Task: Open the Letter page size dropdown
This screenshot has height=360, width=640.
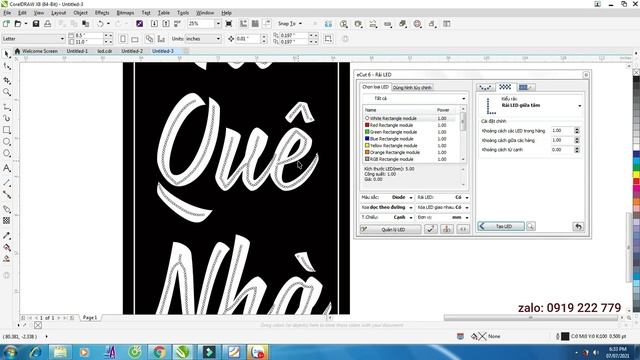Action: pyautogui.click(x=62, y=39)
